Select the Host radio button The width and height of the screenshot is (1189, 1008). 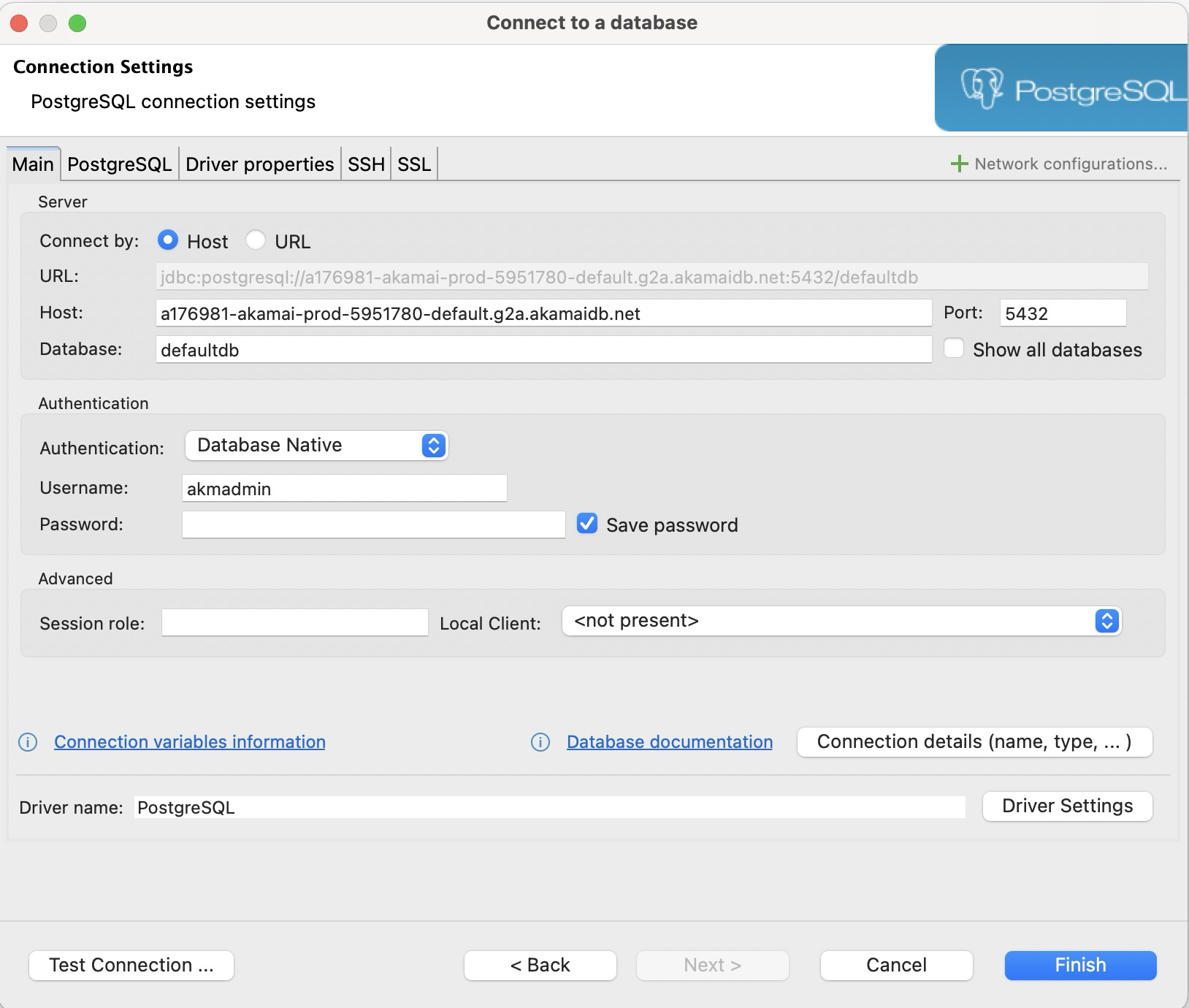click(168, 240)
